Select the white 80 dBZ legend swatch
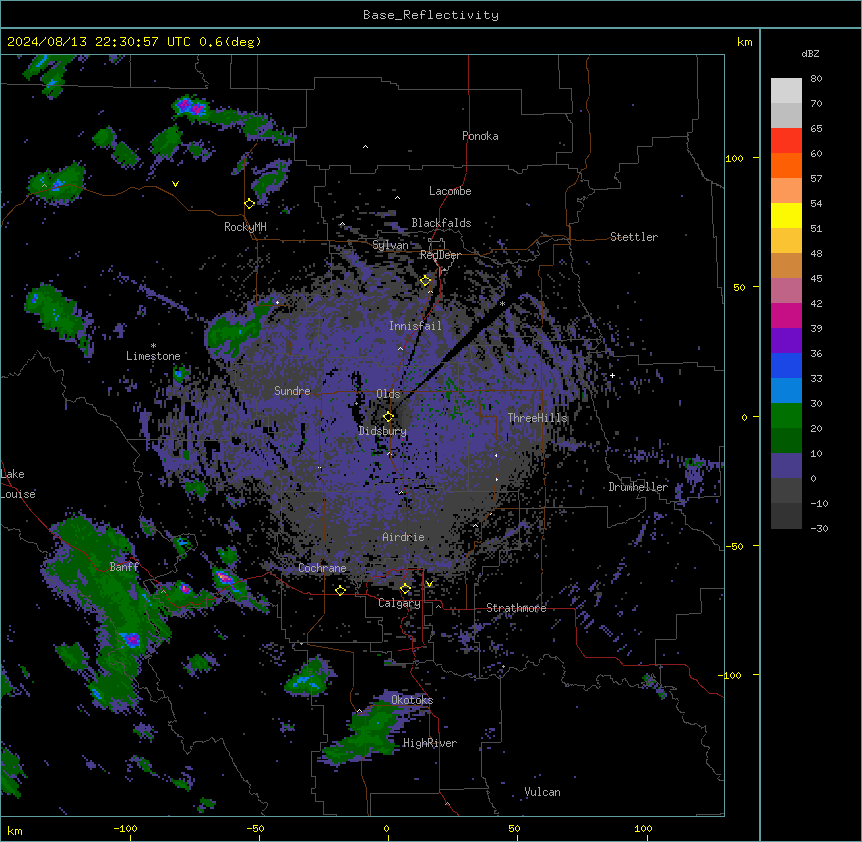This screenshot has width=862, height=842. pyautogui.click(x=786, y=90)
